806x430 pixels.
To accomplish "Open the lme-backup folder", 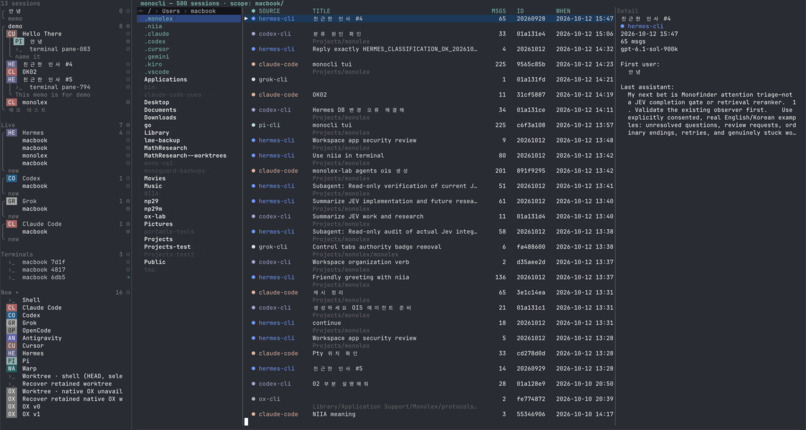I will click(162, 140).
